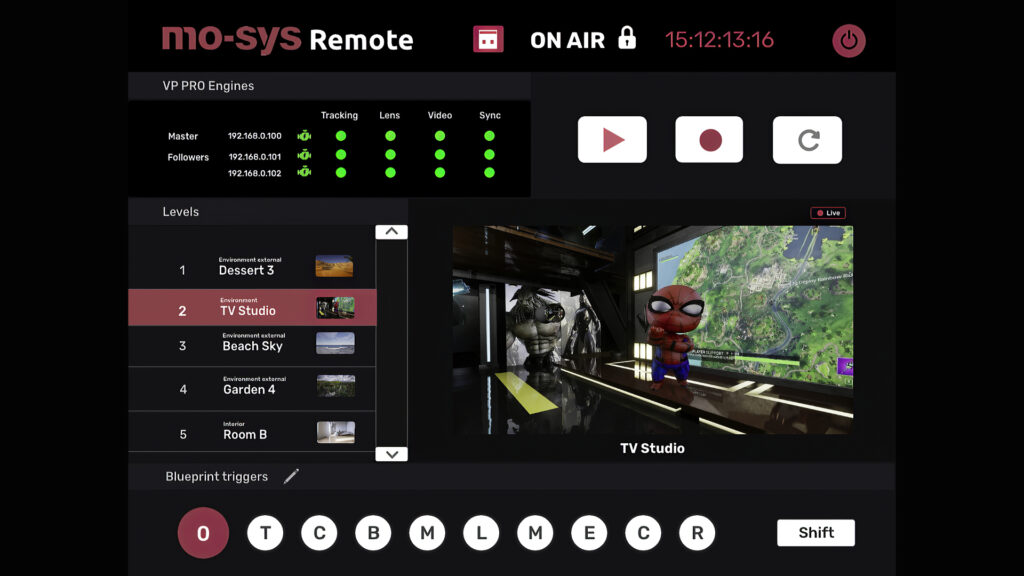This screenshot has height=576, width=1024.
Task: Trigger blueprint button E
Action: click(589, 533)
